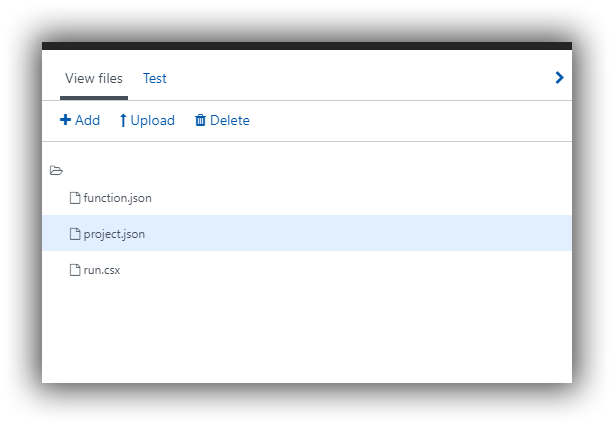Click the upward arrow Upload icon
This screenshot has width=614, height=425.
[123, 120]
